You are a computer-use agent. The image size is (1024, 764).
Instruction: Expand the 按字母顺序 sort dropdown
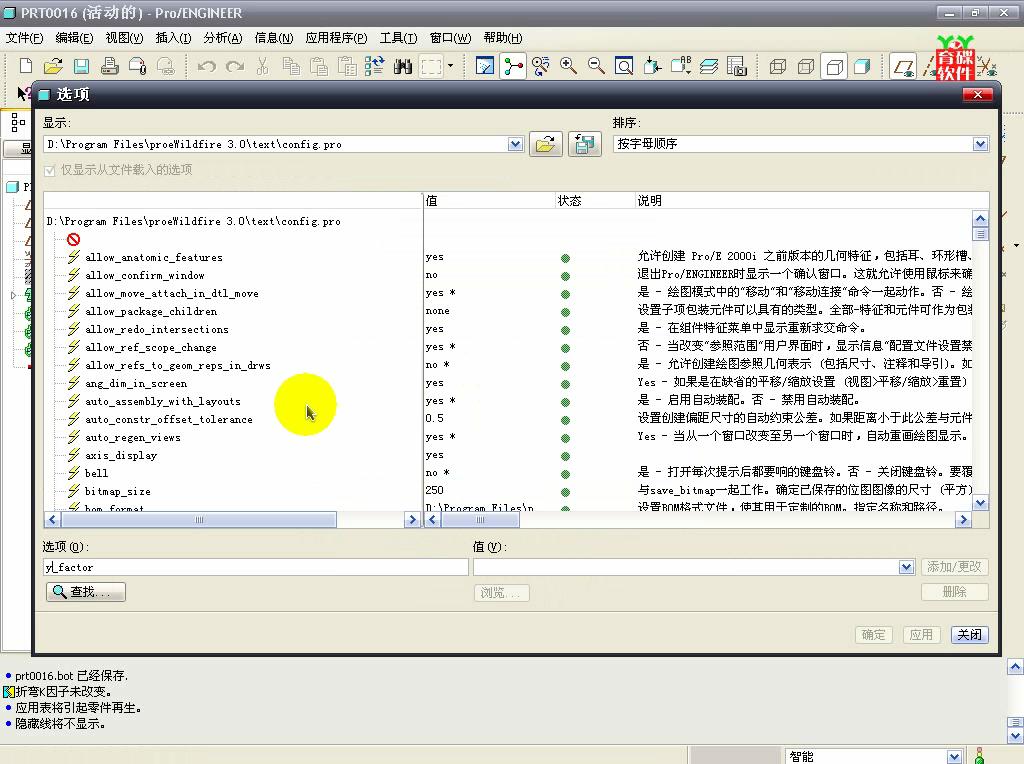click(980, 144)
